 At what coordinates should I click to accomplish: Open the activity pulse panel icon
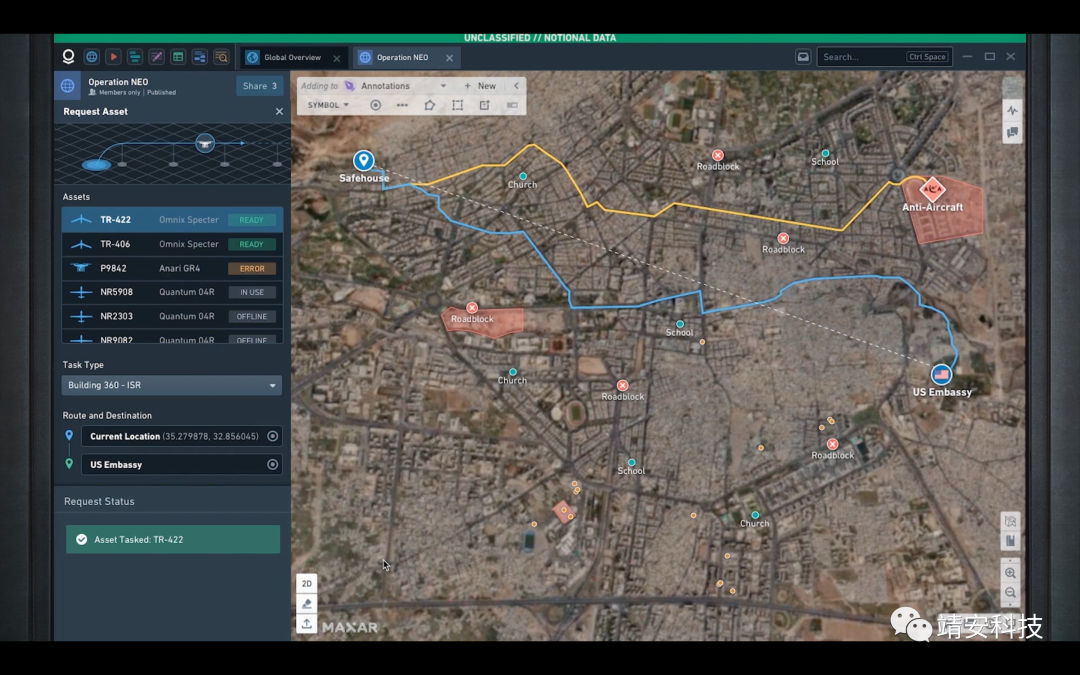point(1012,110)
